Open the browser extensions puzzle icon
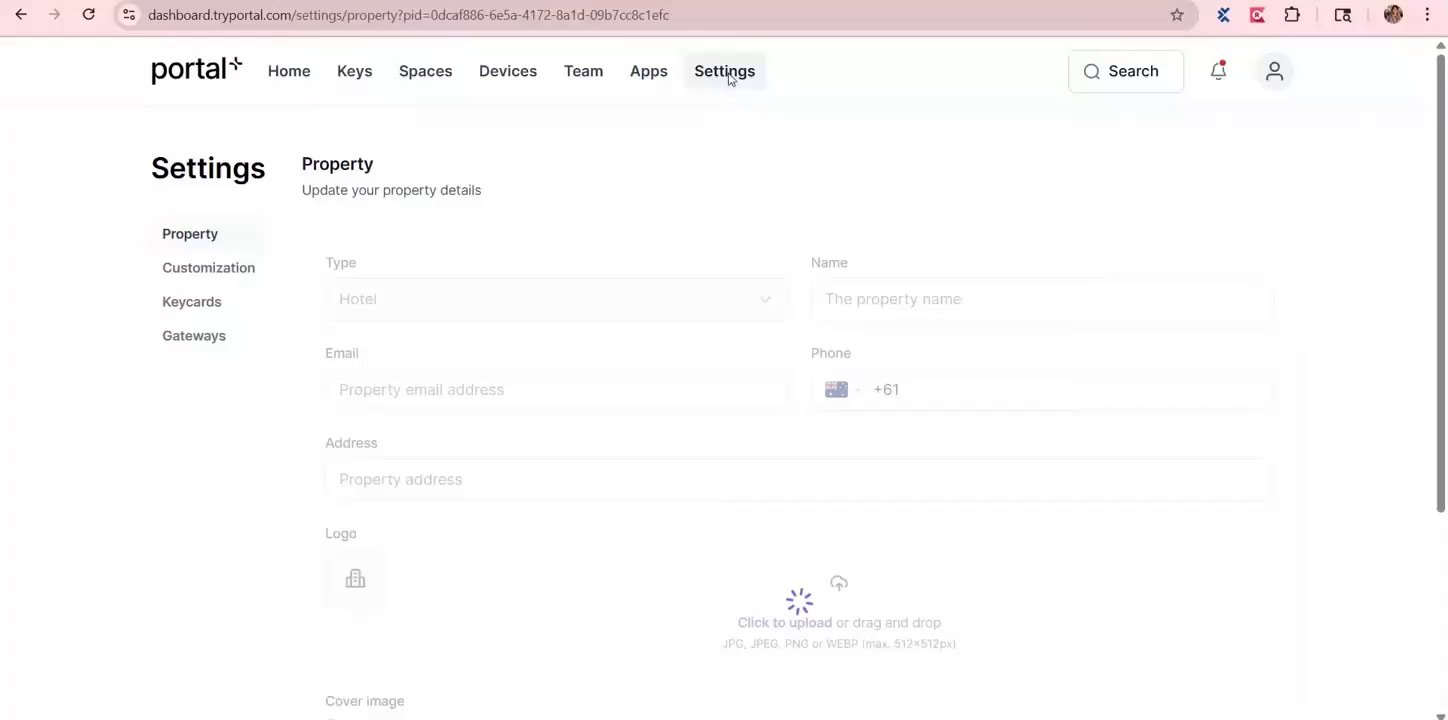Viewport: 1448px width, 720px height. [x=1292, y=15]
